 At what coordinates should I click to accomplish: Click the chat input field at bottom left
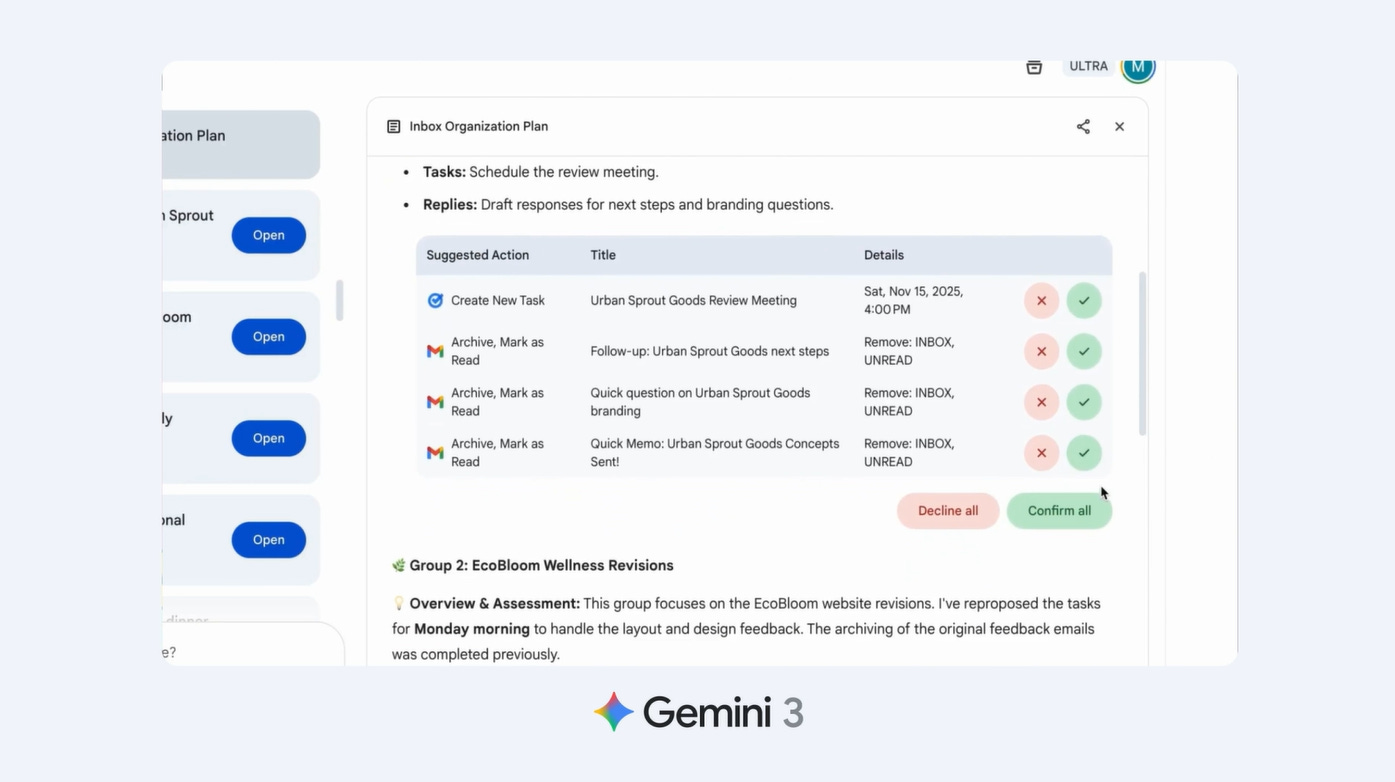(253, 645)
